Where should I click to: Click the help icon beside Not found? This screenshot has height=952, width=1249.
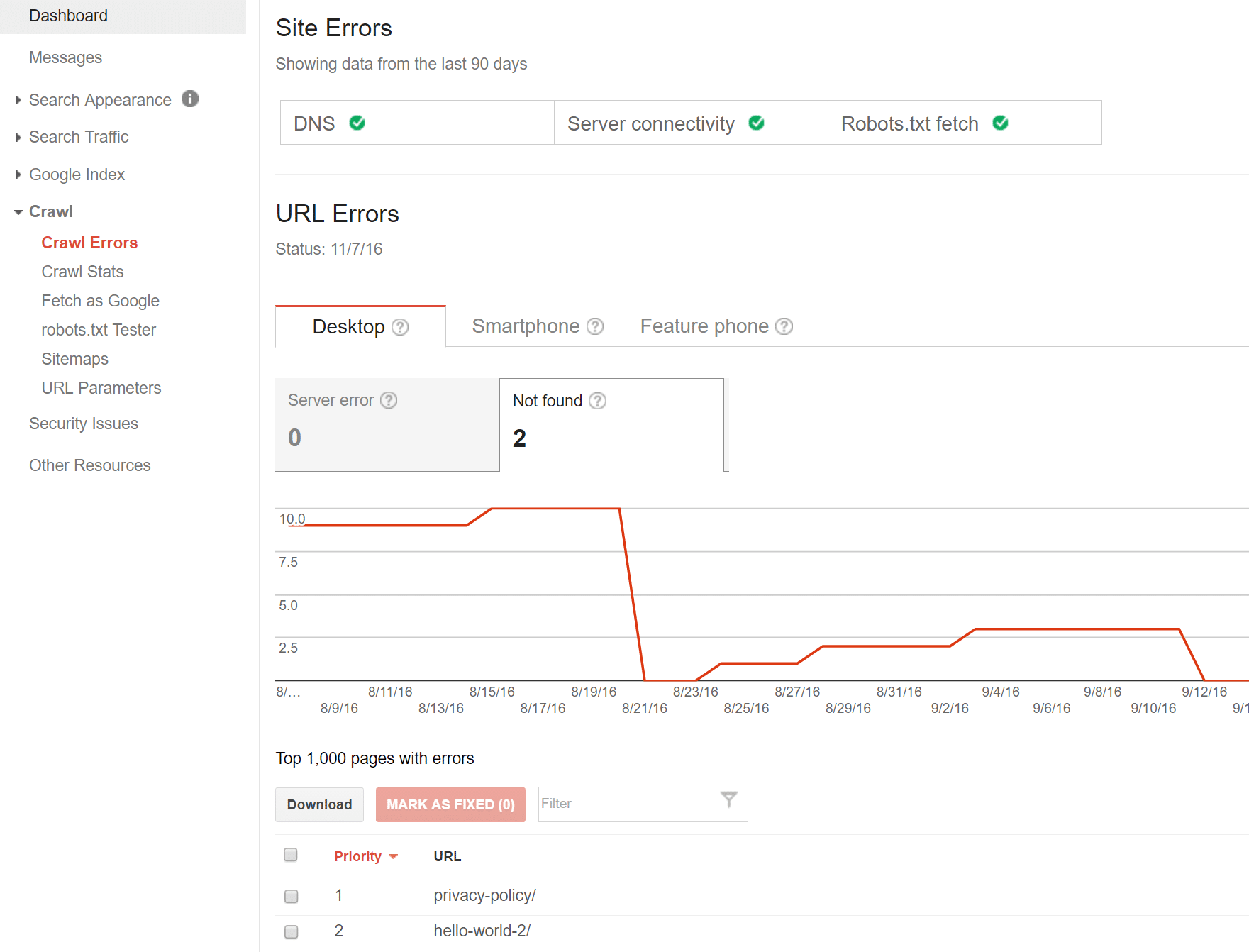pyautogui.click(x=598, y=401)
